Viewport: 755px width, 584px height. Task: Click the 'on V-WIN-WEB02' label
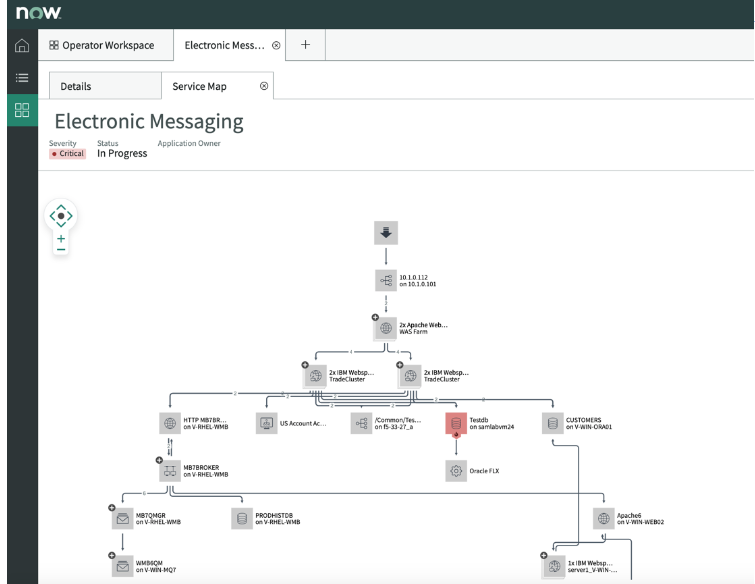(640, 522)
